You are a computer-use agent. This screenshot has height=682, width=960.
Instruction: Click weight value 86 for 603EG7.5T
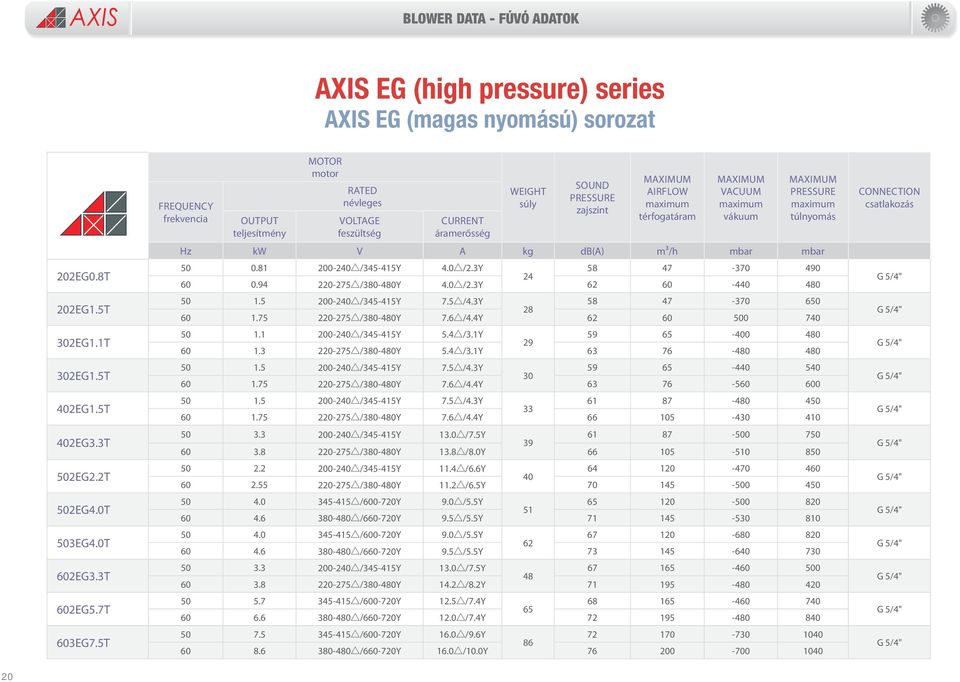[528, 642]
